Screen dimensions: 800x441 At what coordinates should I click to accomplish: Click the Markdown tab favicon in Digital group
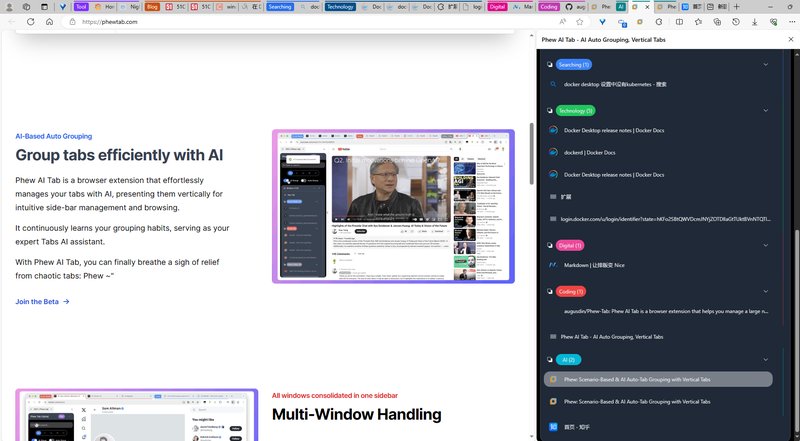553,265
